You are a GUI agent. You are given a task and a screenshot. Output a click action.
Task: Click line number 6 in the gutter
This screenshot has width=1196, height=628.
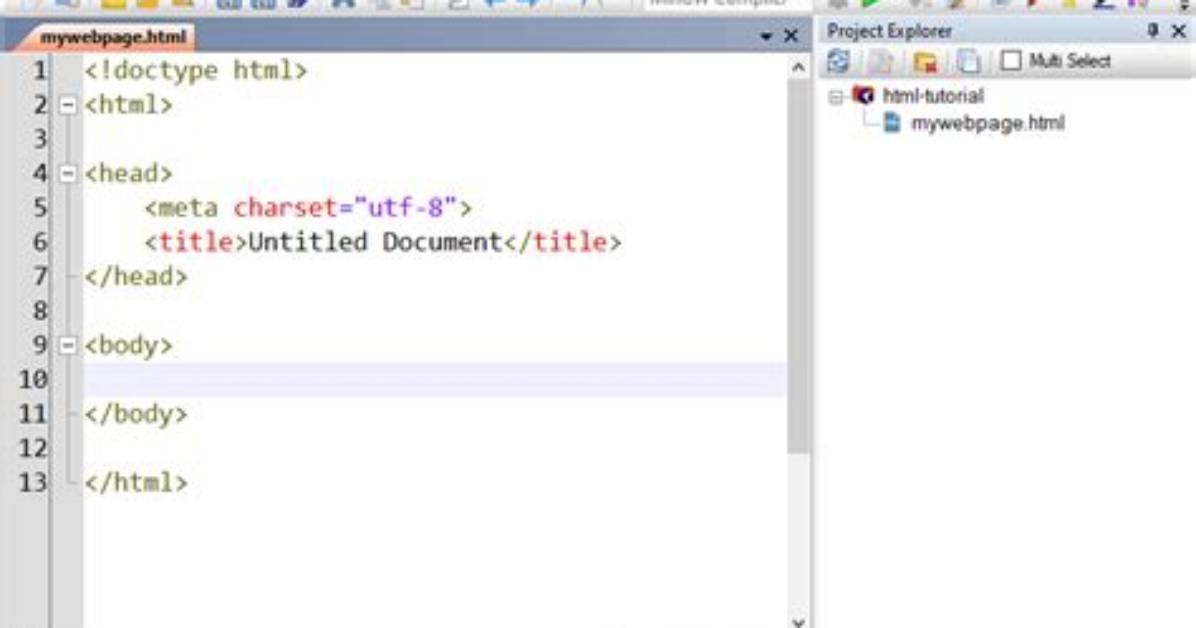[x=40, y=243]
